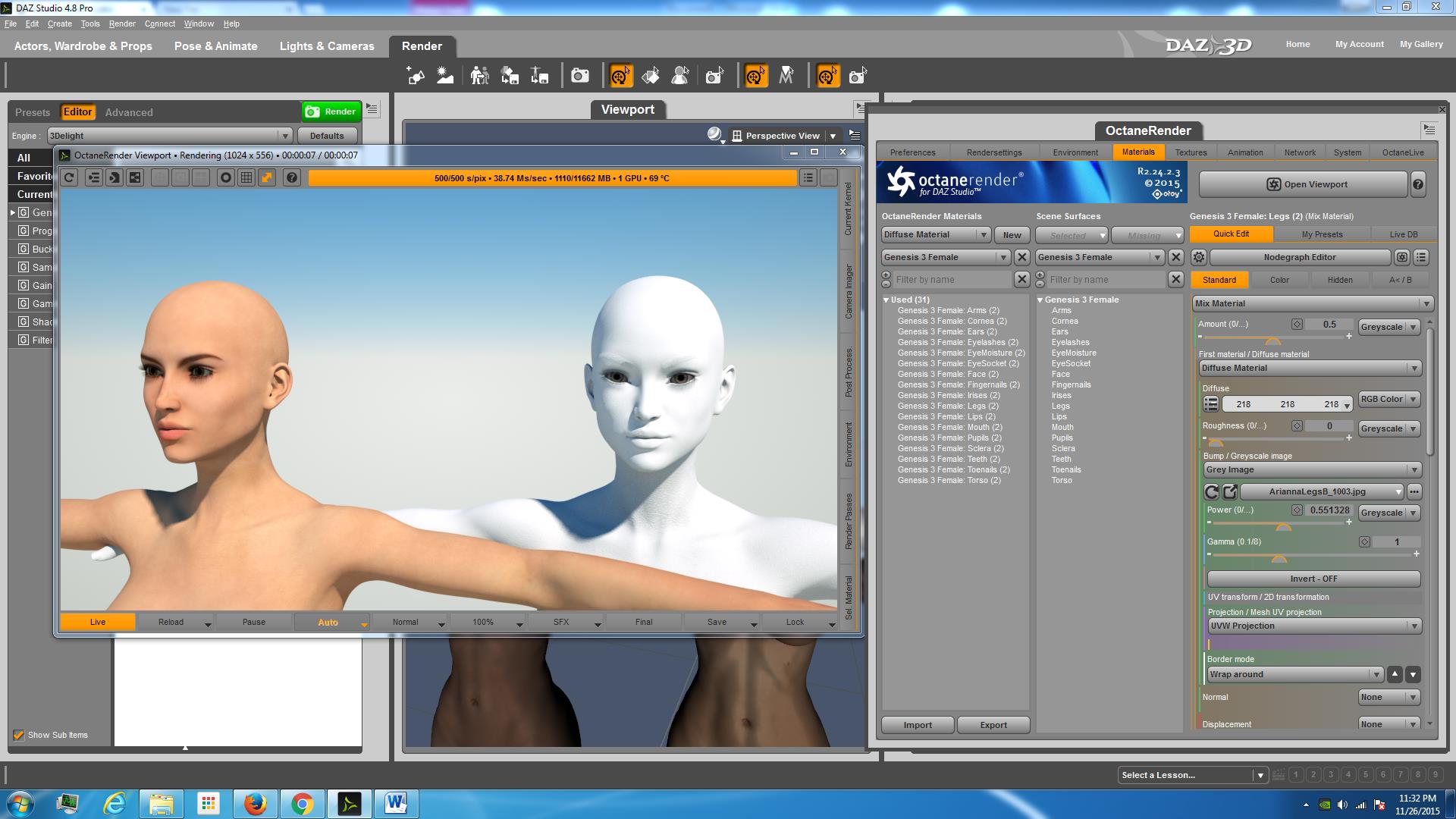Toggle Show Sub Items checkbox
Screen dimensions: 1456x819
click(19, 735)
